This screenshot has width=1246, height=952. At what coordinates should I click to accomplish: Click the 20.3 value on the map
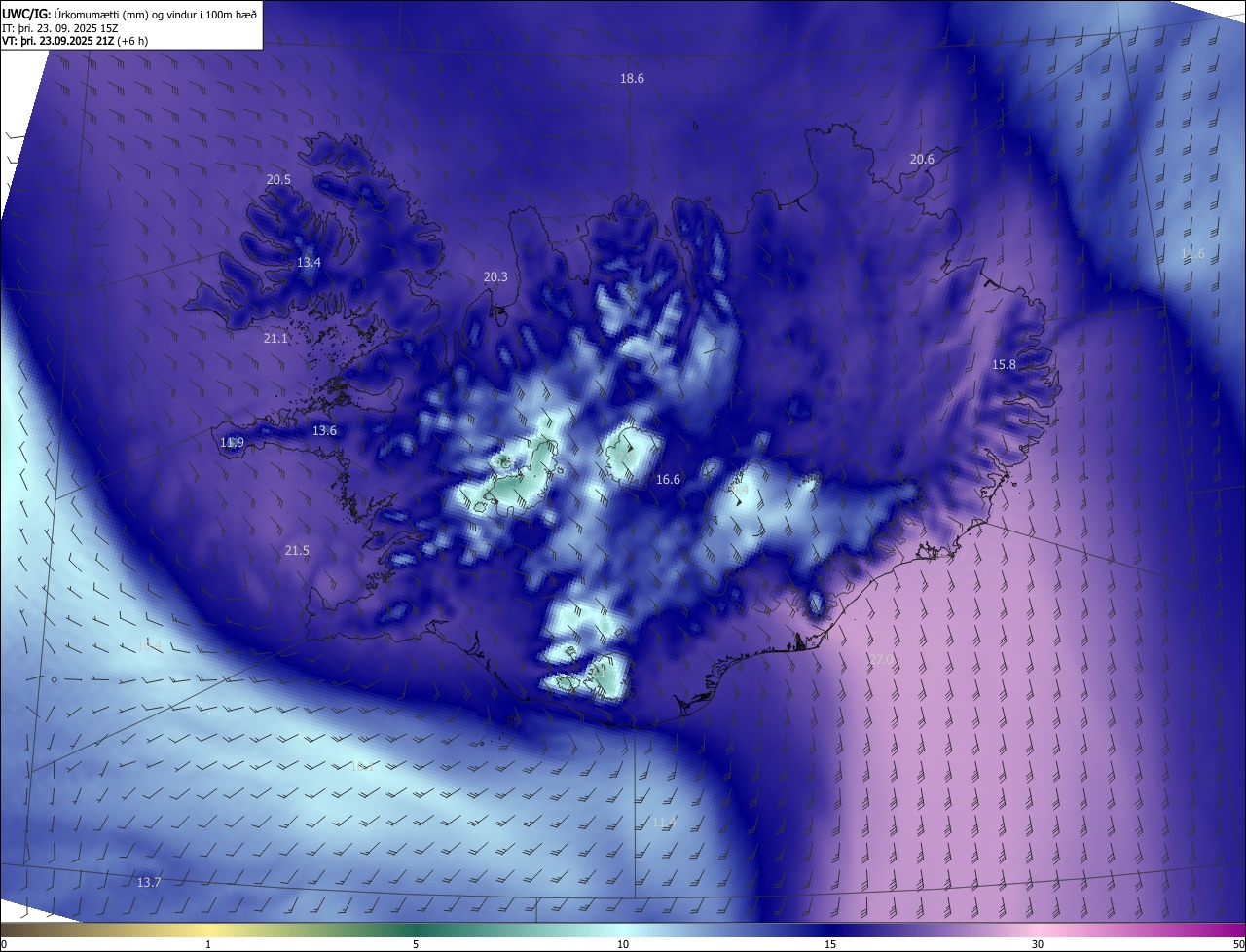coord(495,276)
